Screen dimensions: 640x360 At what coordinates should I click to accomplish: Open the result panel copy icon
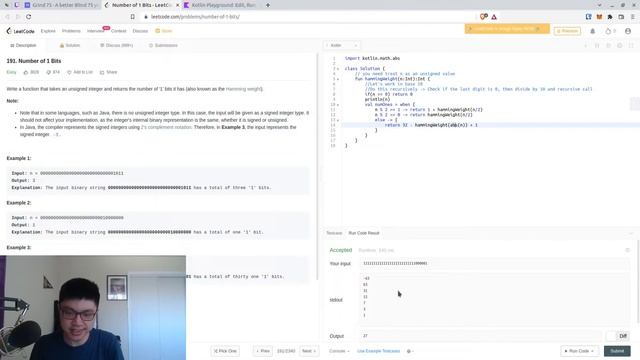pos(627,250)
